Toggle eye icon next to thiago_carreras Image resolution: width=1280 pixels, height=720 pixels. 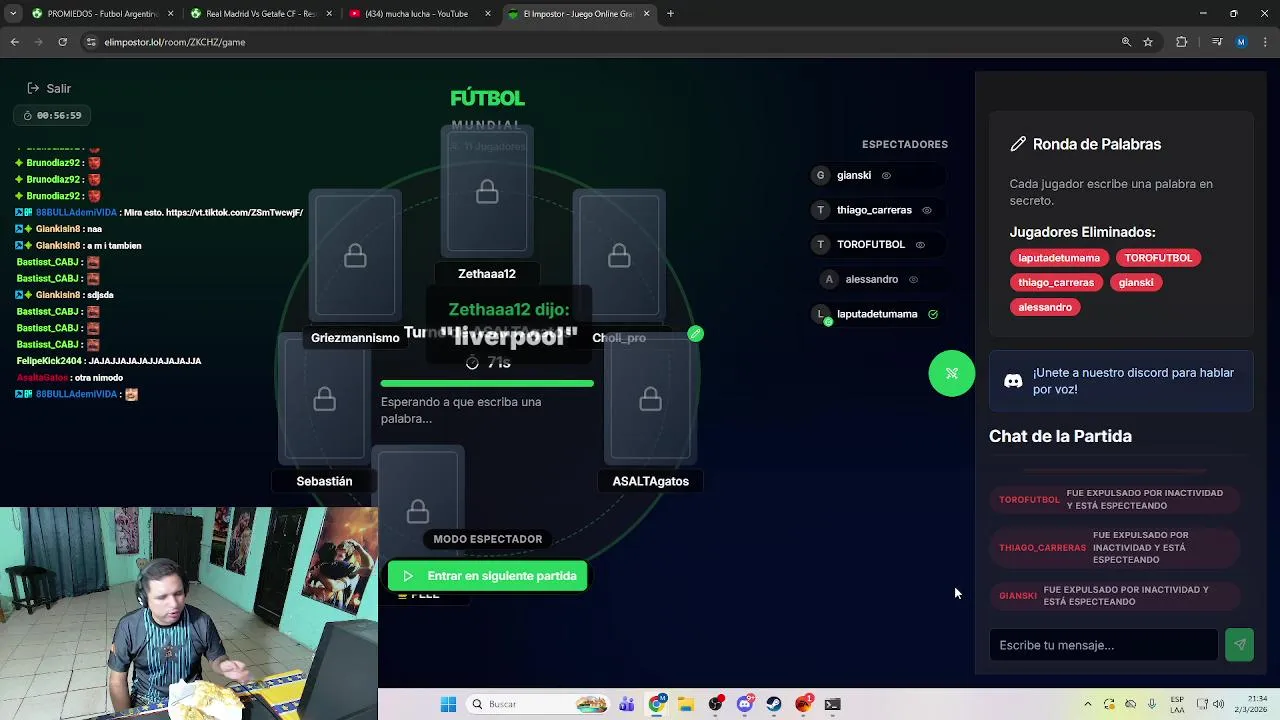[927, 211]
